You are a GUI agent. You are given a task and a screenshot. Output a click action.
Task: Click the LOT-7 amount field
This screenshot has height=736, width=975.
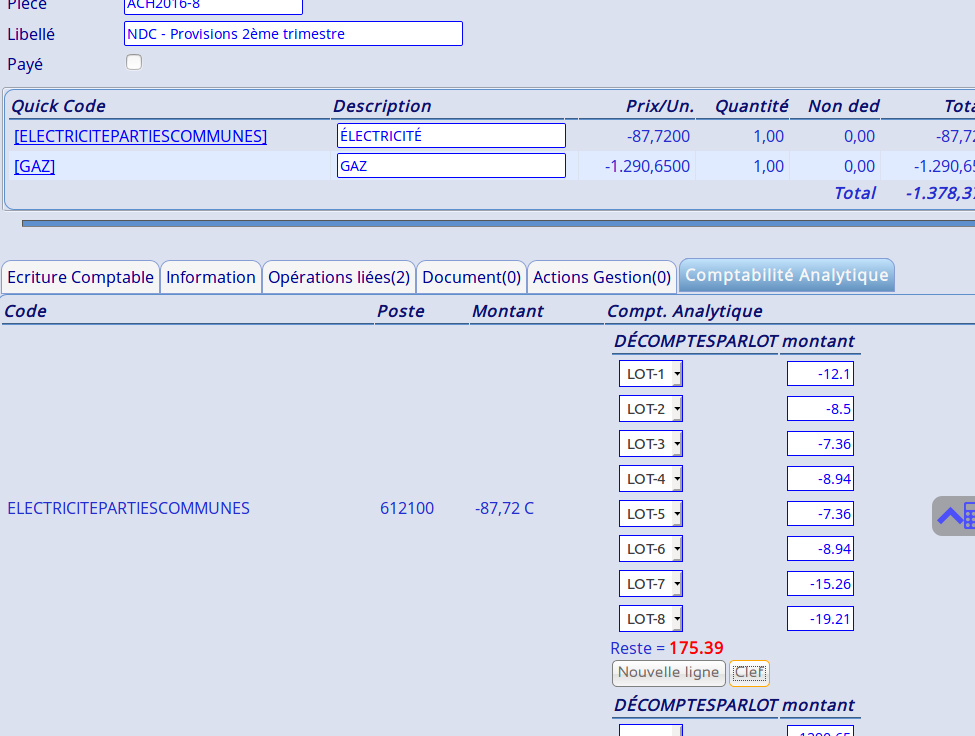coord(820,584)
